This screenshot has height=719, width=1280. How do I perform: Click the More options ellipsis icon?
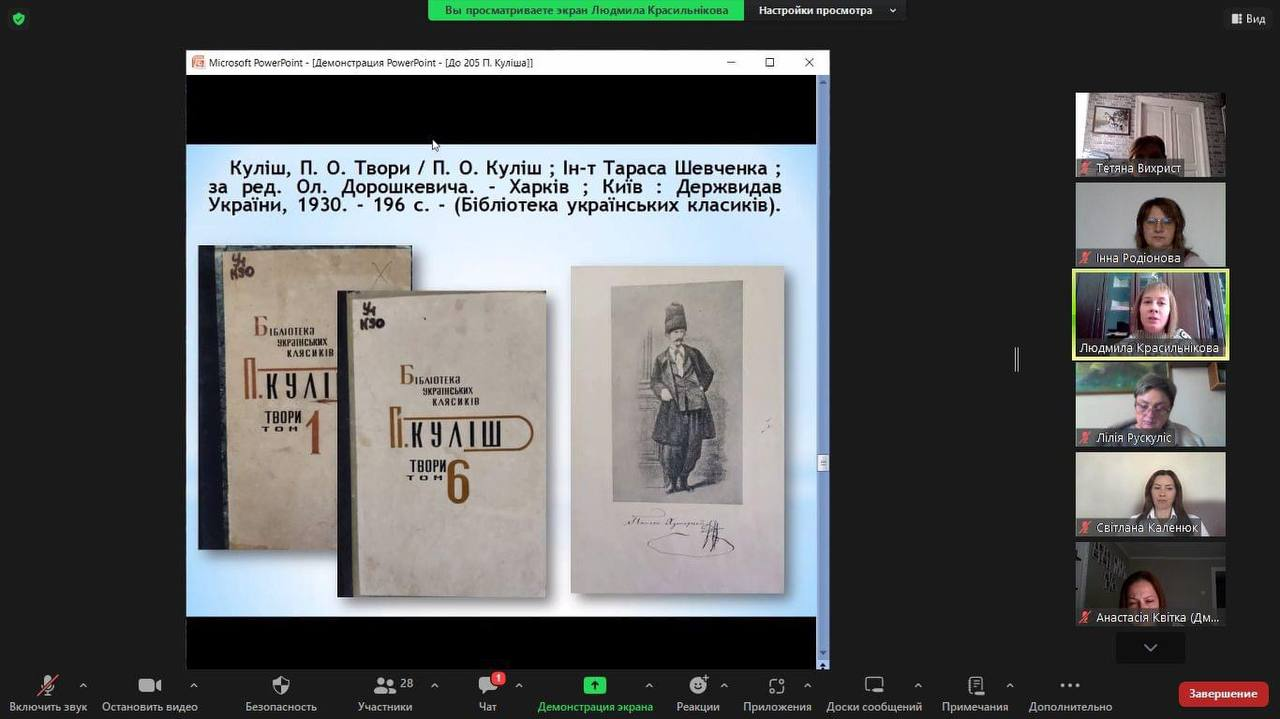tap(1070, 685)
